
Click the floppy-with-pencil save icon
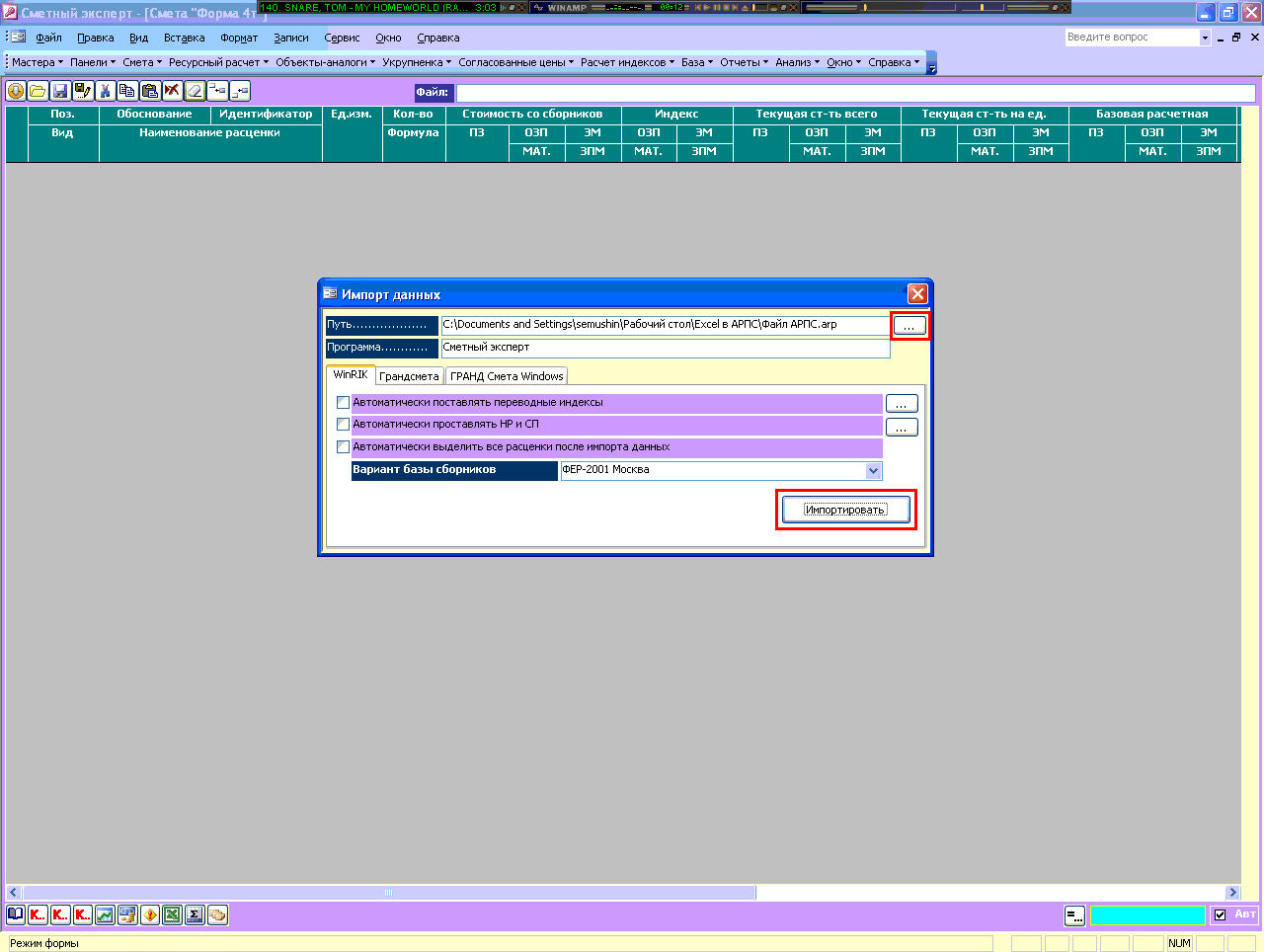coord(83,91)
